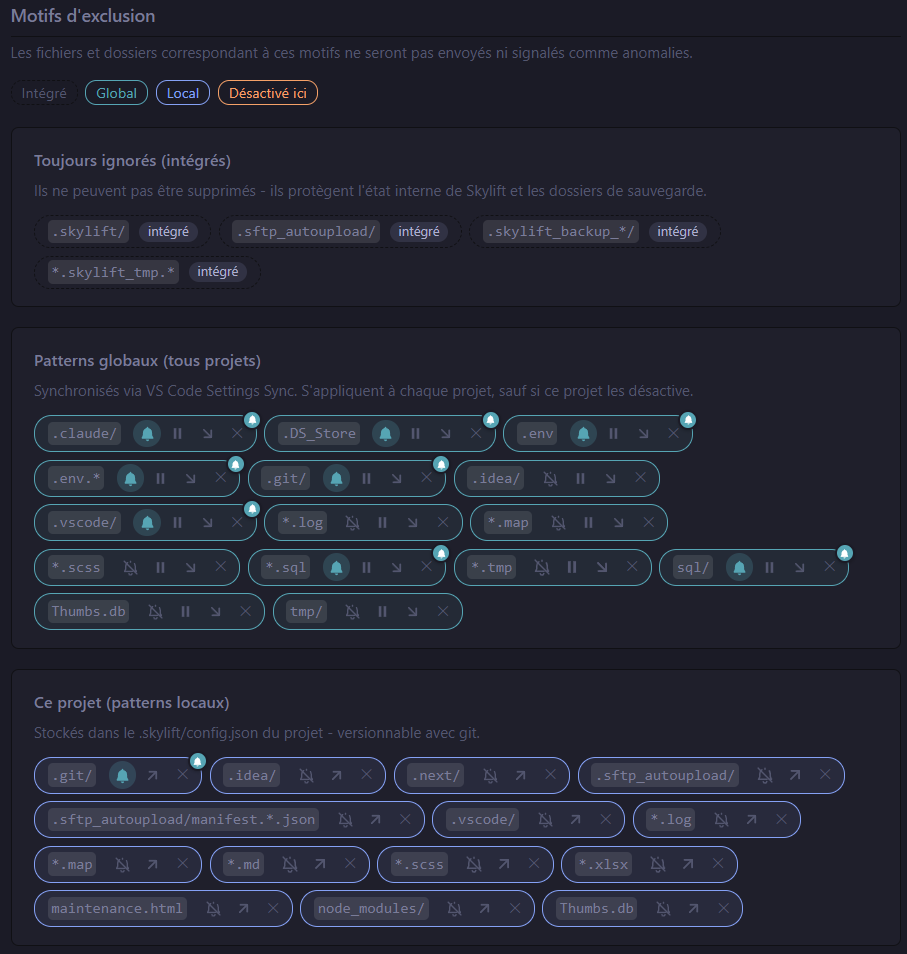Pause the .claude/ global pattern
This screenshot has width=907, height=954.
pos(178,434)
